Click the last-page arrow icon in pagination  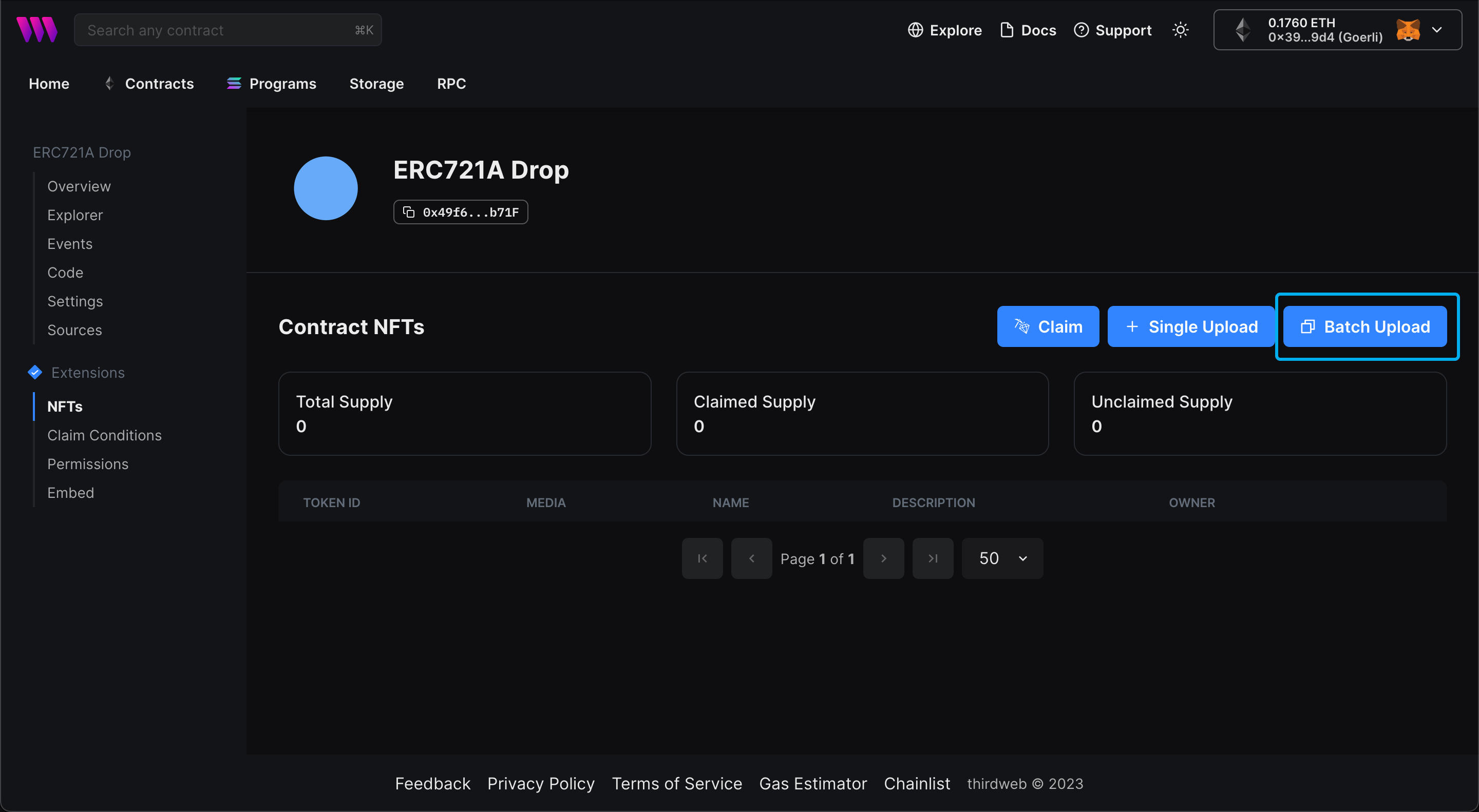click(x=933, y=558)
